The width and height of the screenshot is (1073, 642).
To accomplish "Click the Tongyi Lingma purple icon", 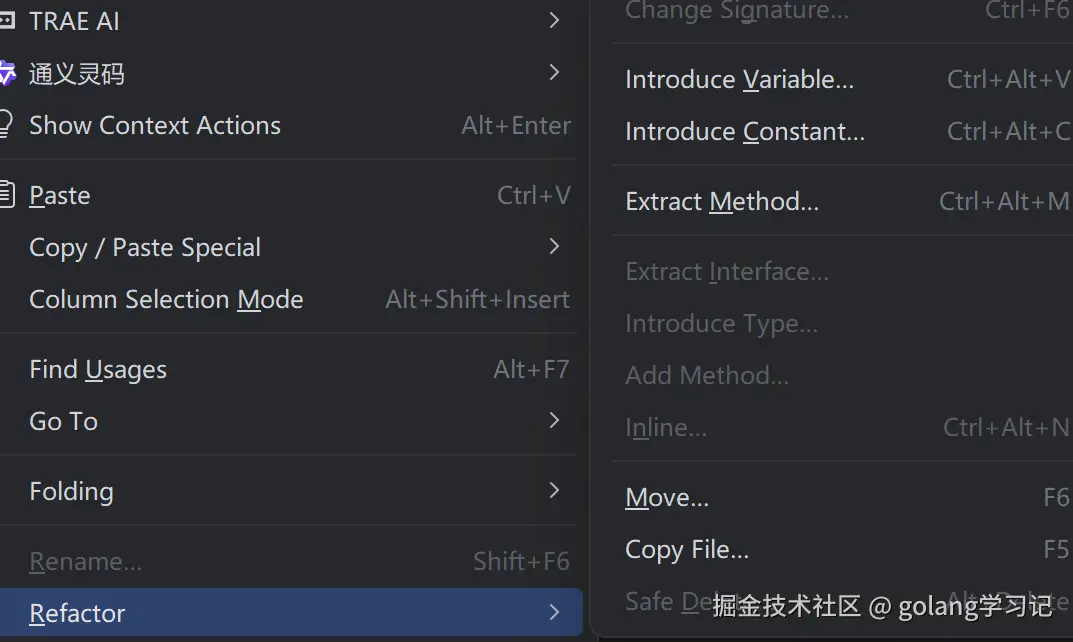I will [6, 73].
